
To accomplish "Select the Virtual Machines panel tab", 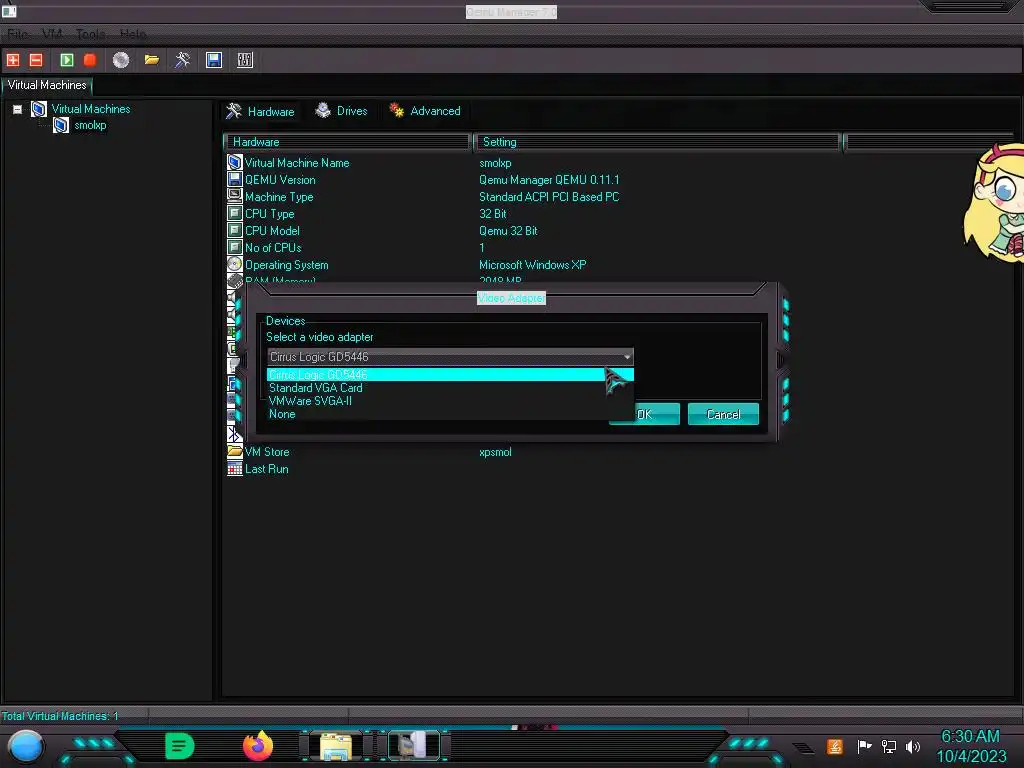I will tap(47, 85).
